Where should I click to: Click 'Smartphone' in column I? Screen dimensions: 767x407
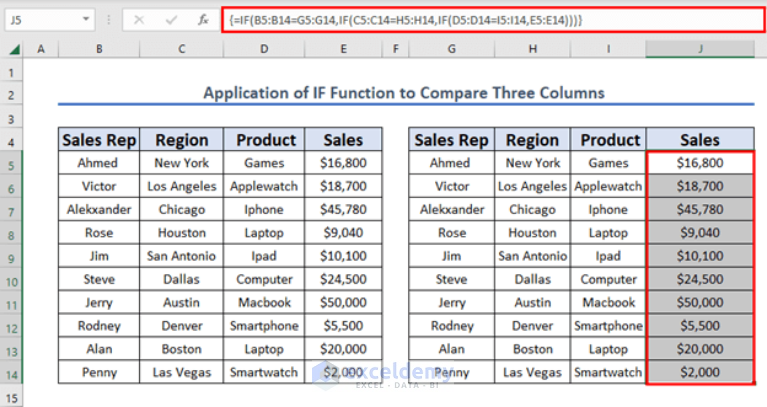pos(608,326)
